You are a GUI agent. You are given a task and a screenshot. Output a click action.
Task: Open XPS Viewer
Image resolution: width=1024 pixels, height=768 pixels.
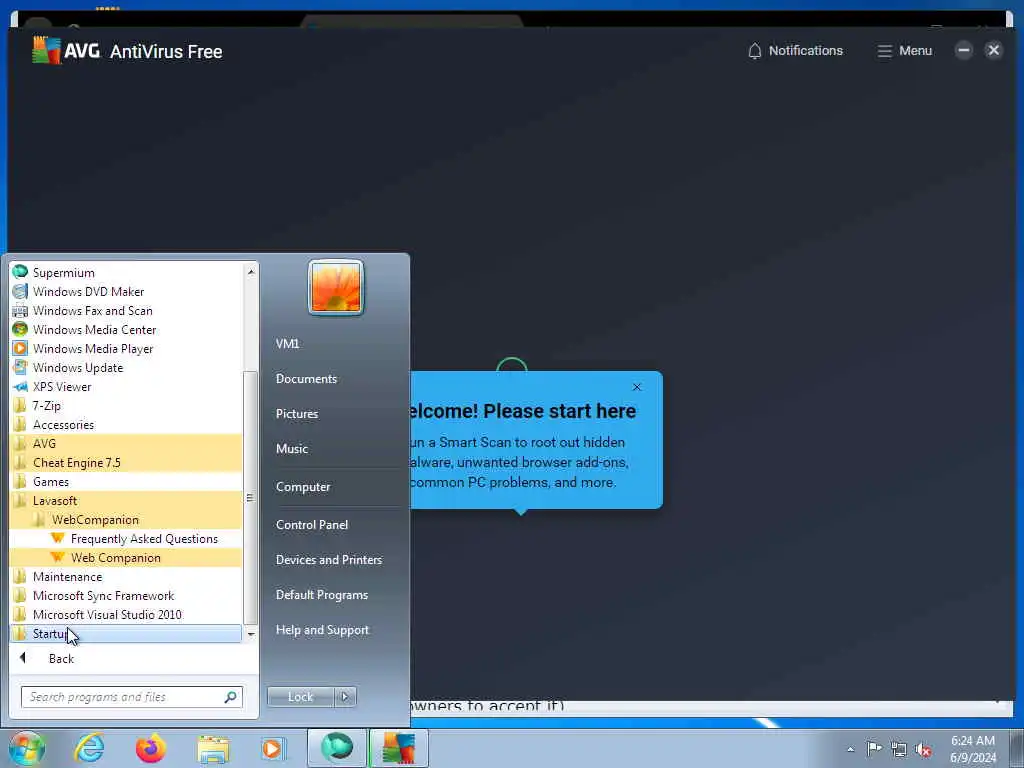[126, 386]
